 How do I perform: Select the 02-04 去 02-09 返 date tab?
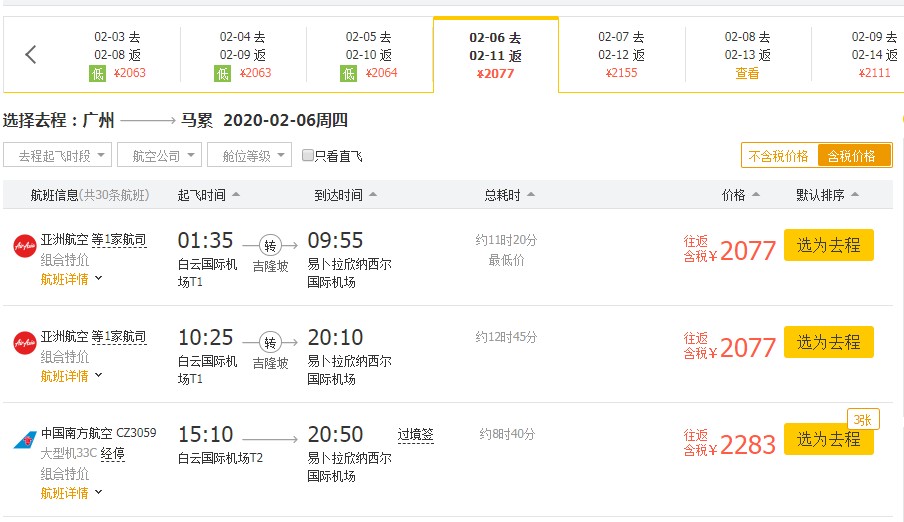[x=243, y=55]
